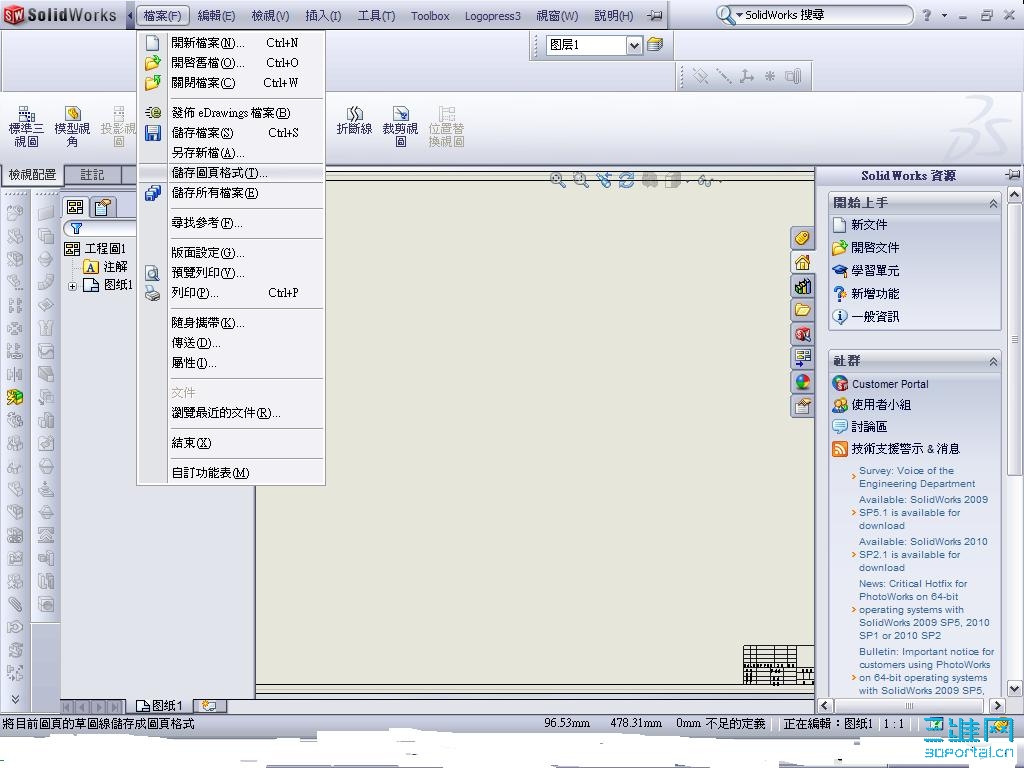The image size is (1024, 768).
Task: Select the 折斷線 break line tool
Action: (x=354, y=120)
